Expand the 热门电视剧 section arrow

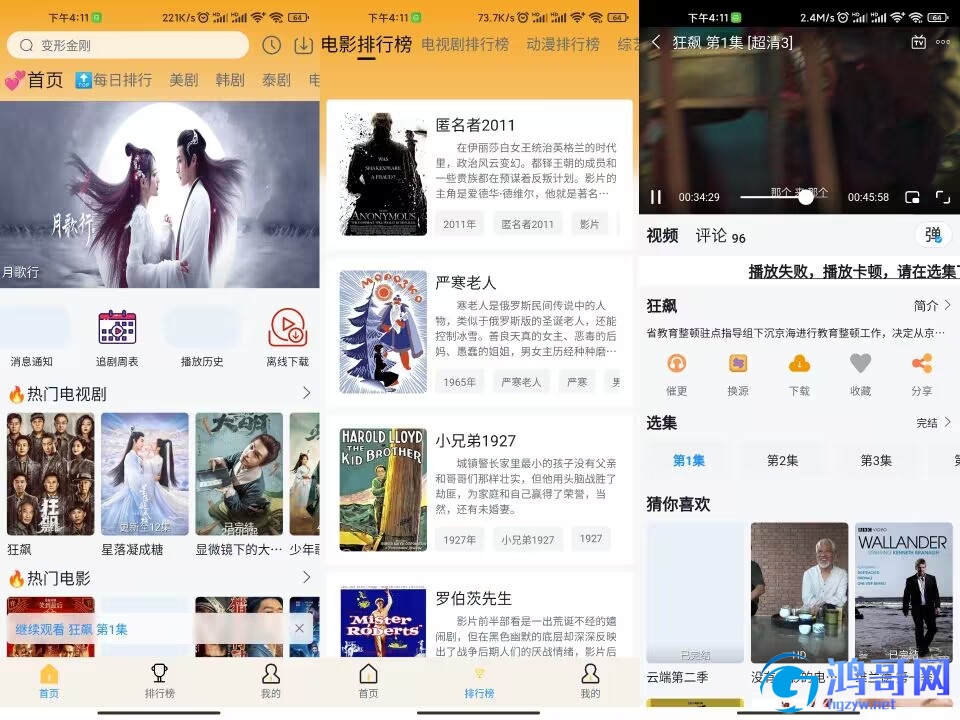[x=306, y=393]
